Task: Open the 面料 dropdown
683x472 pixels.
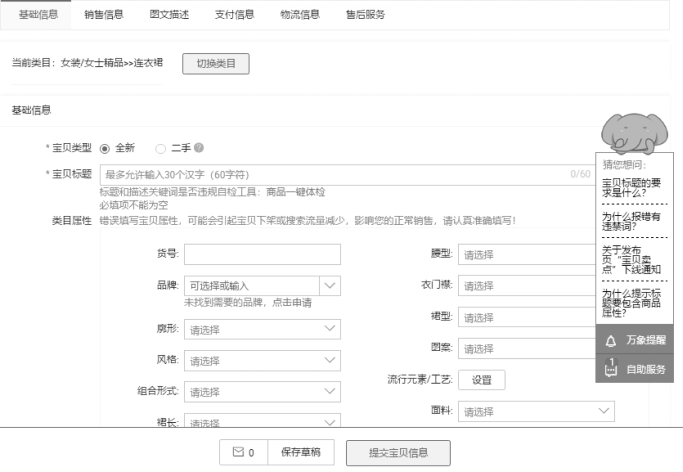Action: pos(536,411)
